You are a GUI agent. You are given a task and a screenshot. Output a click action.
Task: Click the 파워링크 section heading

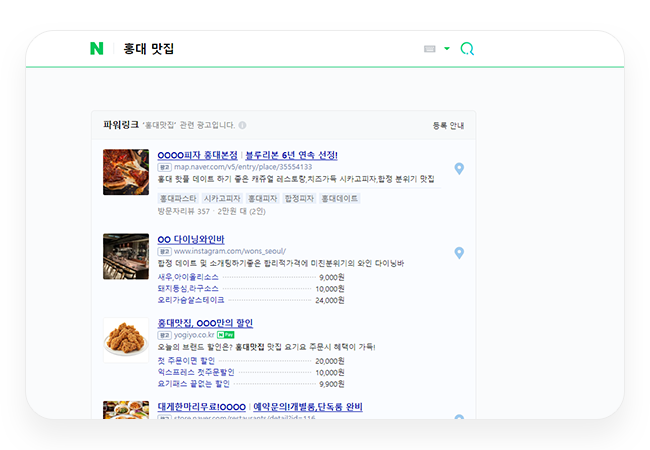click(x=121, y=125)
